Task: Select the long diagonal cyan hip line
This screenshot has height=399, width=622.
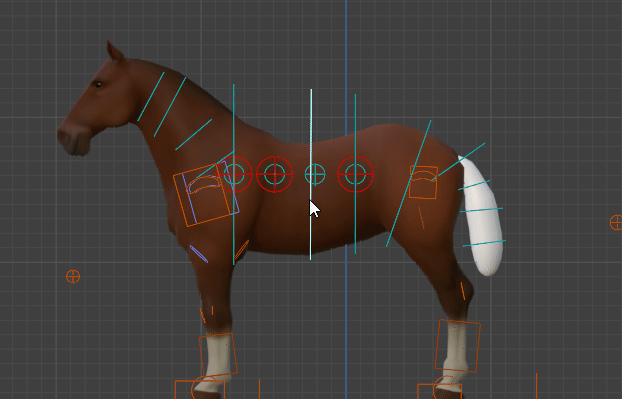Action: (x=408, y=184)
